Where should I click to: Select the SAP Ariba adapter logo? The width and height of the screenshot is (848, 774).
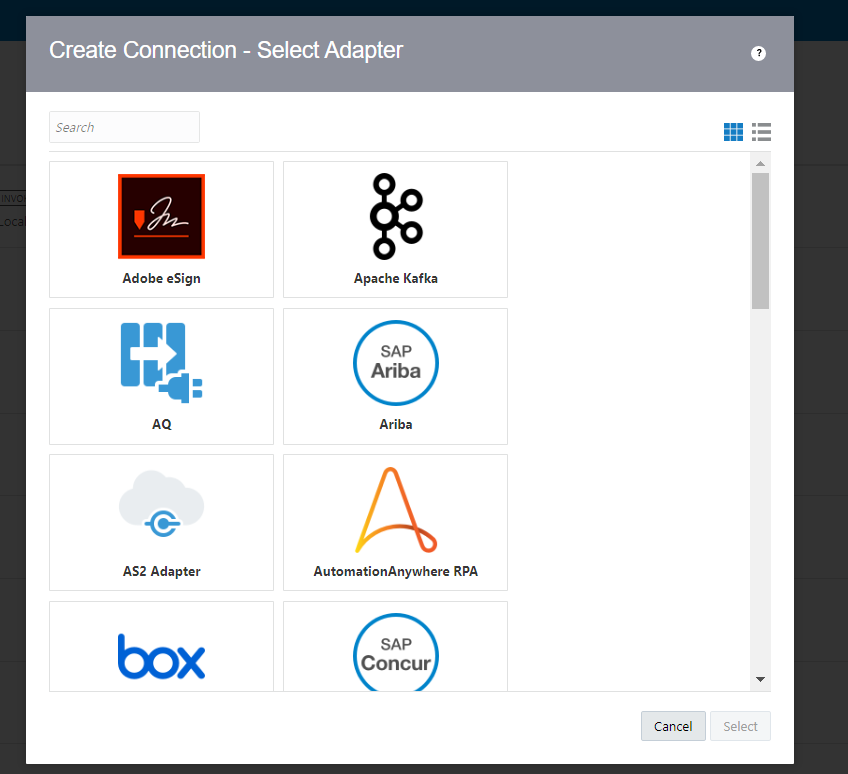[396, 362]
